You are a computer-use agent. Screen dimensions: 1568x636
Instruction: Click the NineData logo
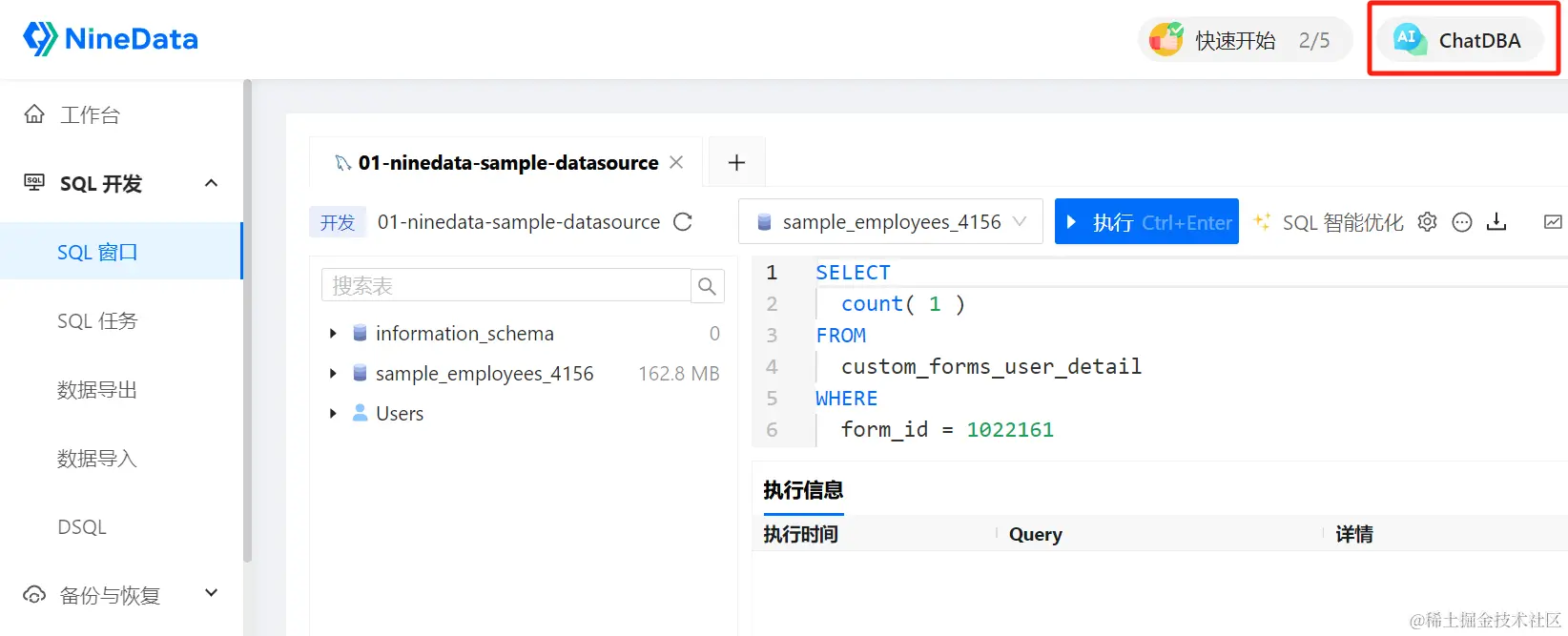tap(111, 39)
